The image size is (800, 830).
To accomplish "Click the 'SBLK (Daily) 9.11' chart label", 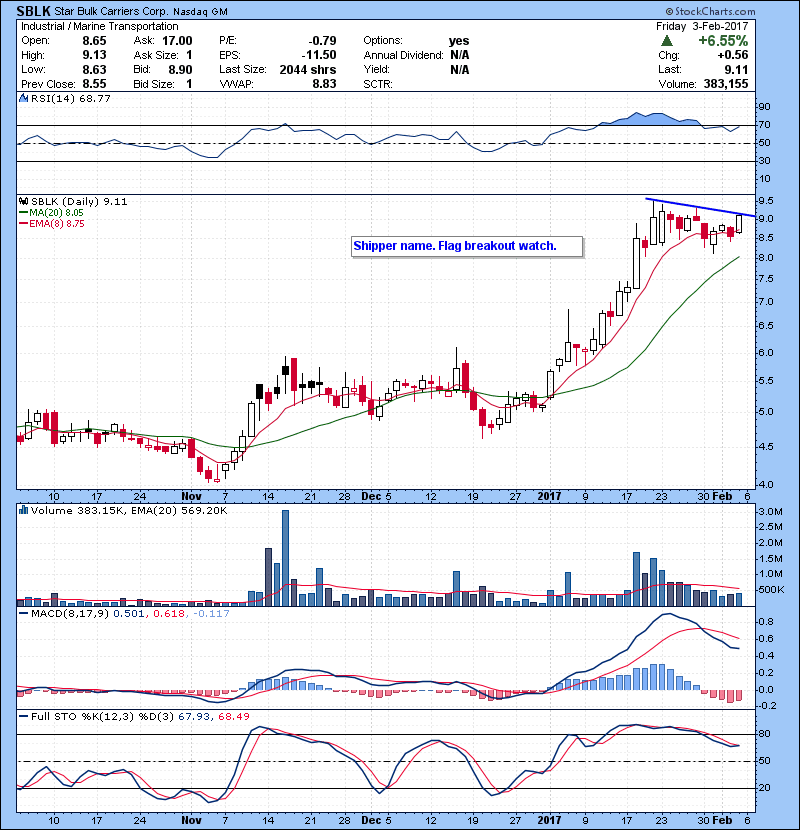I will click(79, 201).
